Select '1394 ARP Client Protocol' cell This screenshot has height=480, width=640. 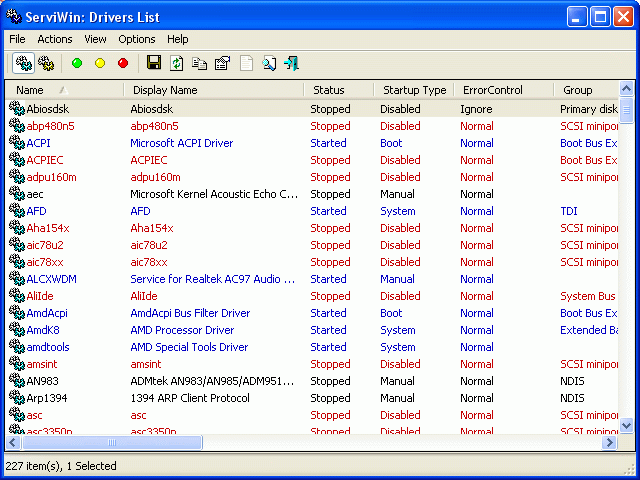[x=190, y=398]
